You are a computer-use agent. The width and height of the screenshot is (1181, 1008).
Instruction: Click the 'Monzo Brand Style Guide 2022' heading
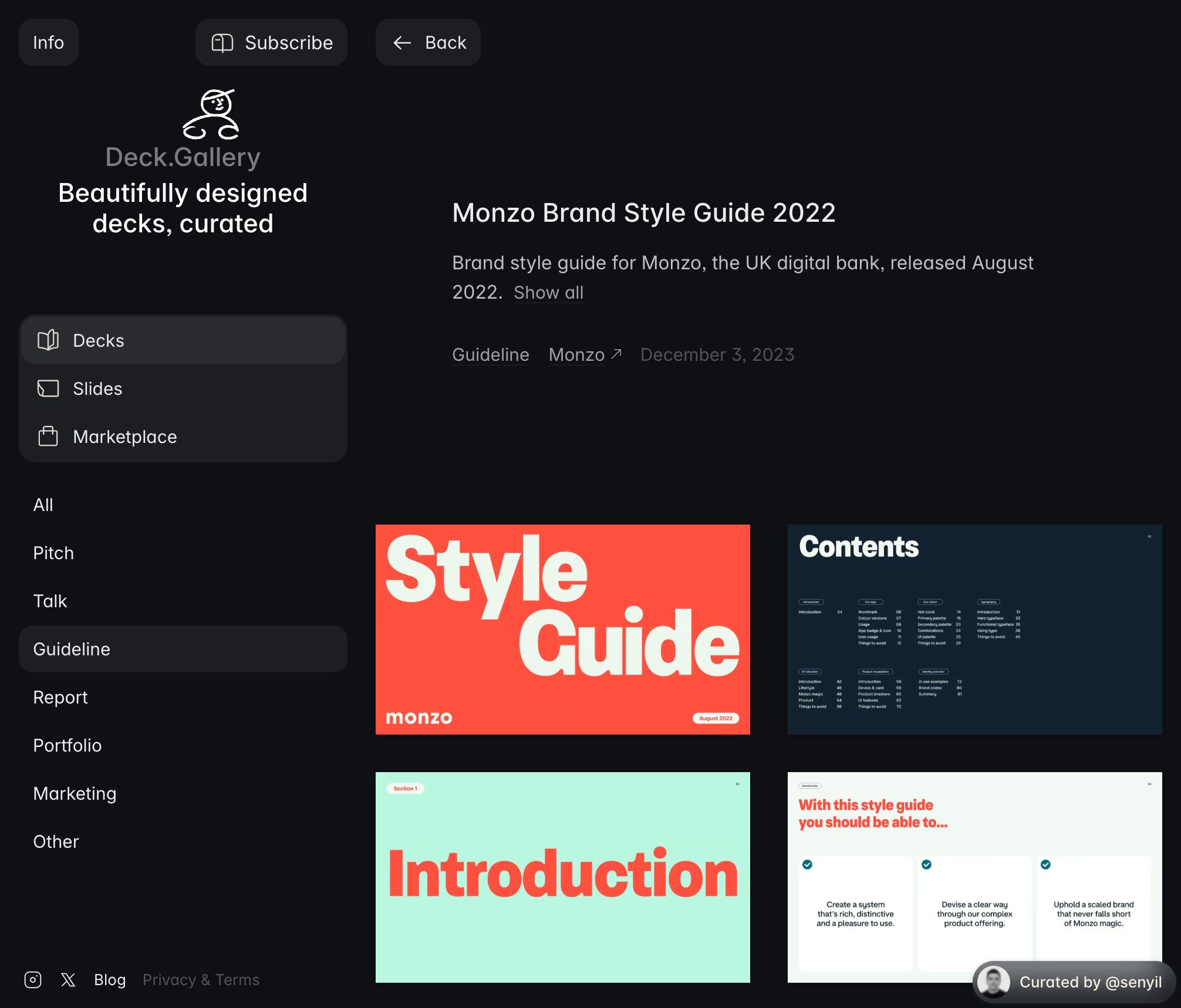[x=644, y=212]
